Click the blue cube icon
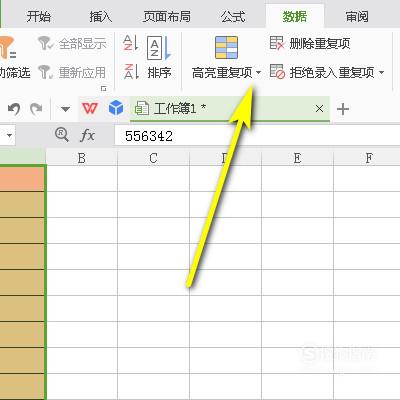Viewport: 400px width, 400px height. (x=116, y=108)
